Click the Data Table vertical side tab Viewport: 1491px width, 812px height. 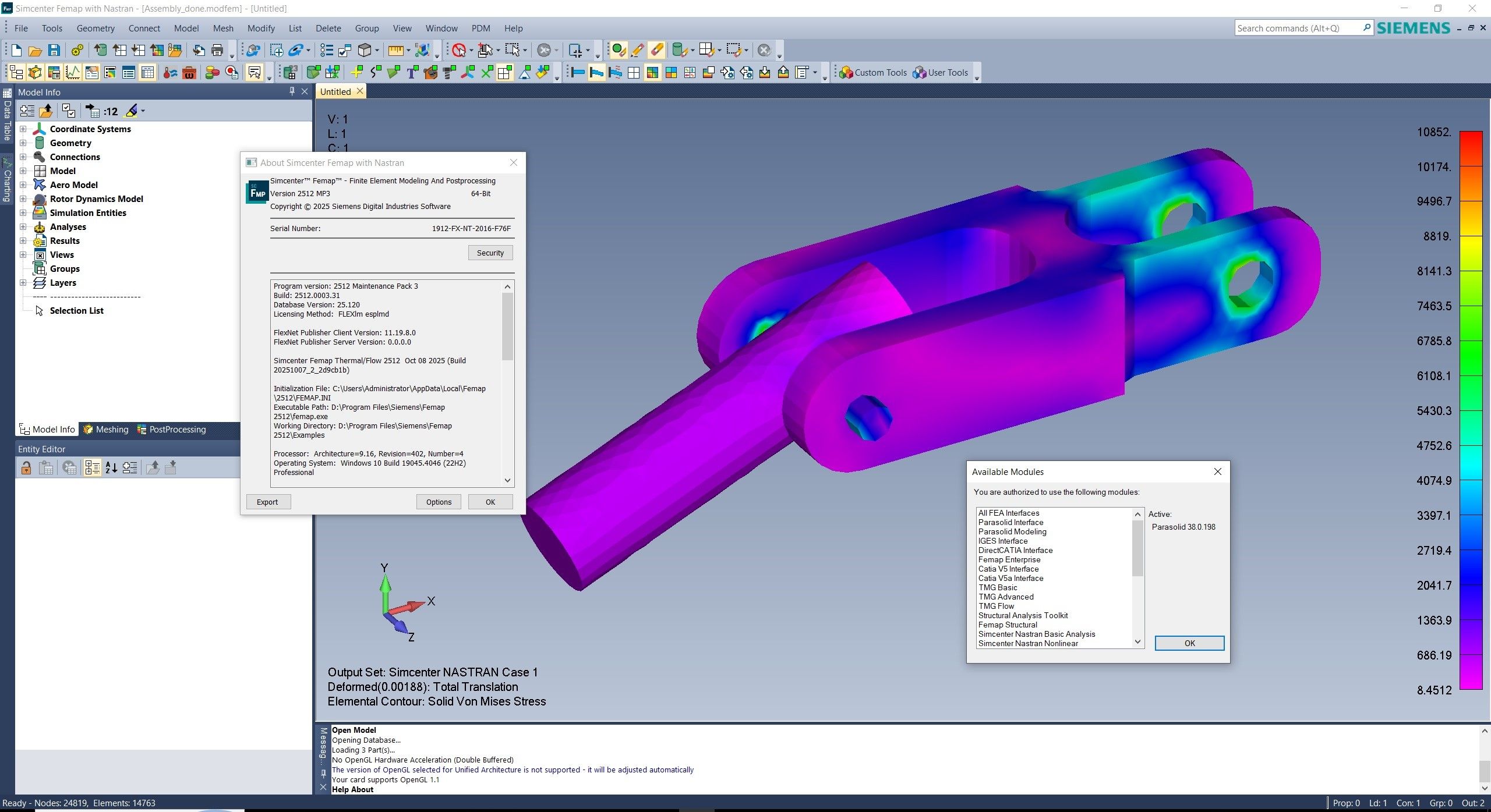tap(7, 115)
